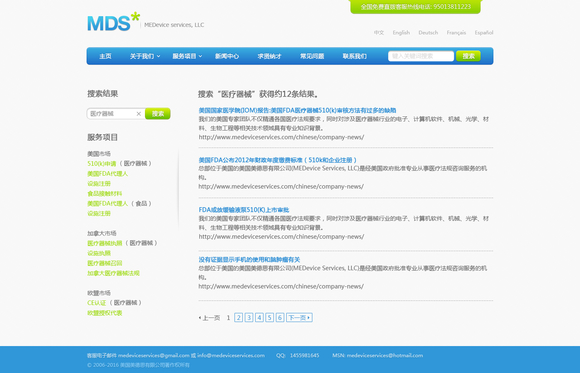
Task: Click 下一页 next page button
Action: pos(299,317)
